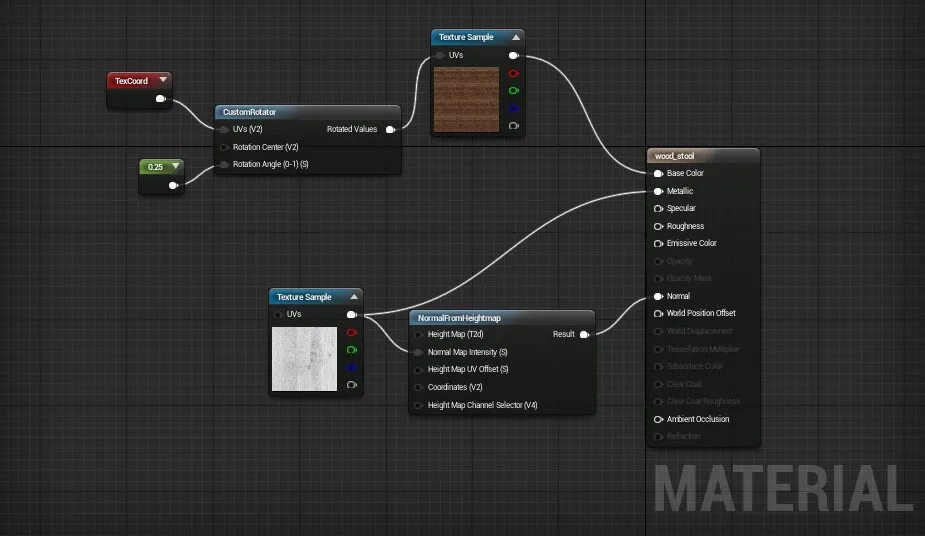Click the disabled Clear Coat Roughness pin
The image size is (925, 536).
click(x=658, y=401)
